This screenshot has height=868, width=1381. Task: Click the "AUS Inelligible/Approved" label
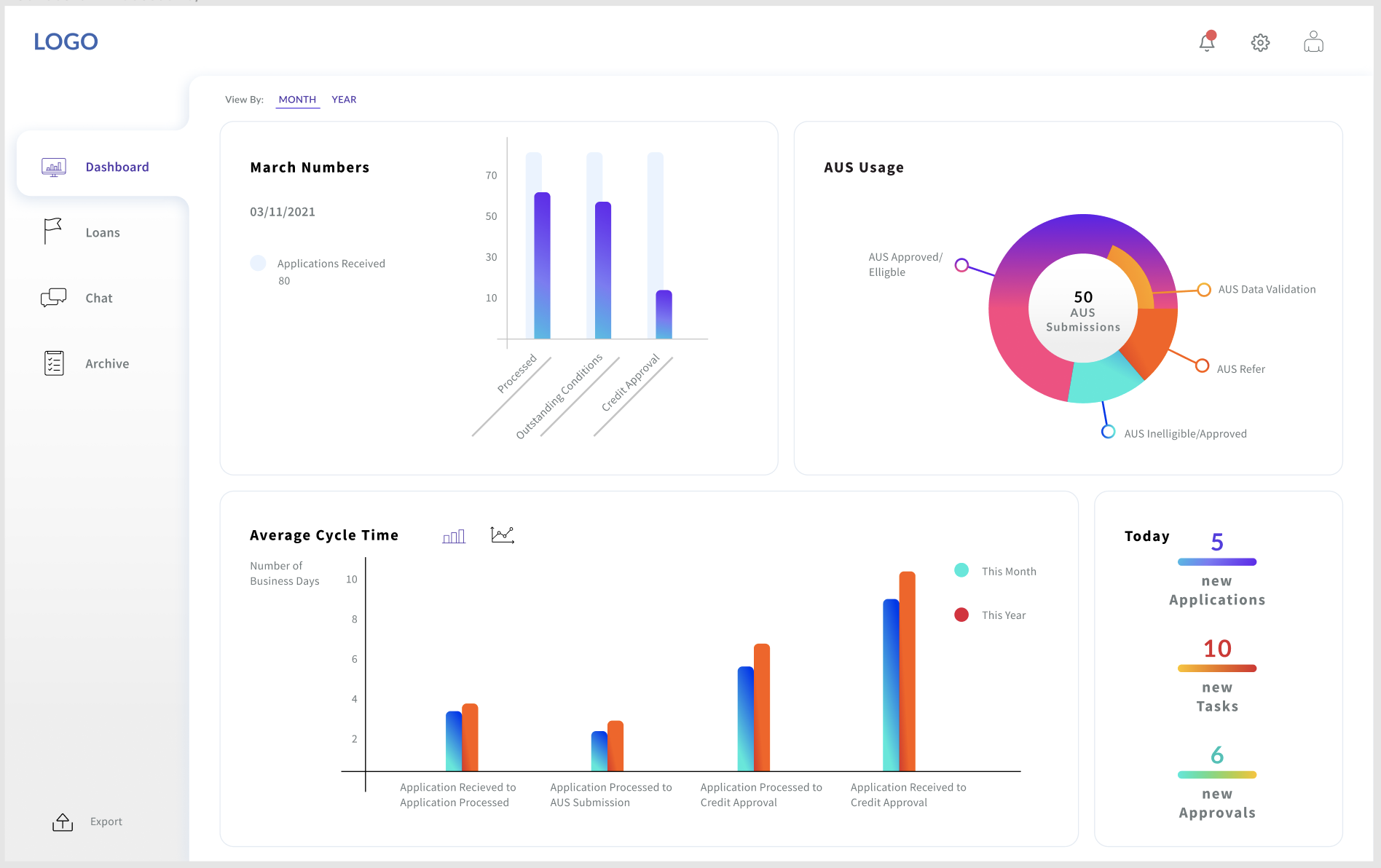point(1185,434)
